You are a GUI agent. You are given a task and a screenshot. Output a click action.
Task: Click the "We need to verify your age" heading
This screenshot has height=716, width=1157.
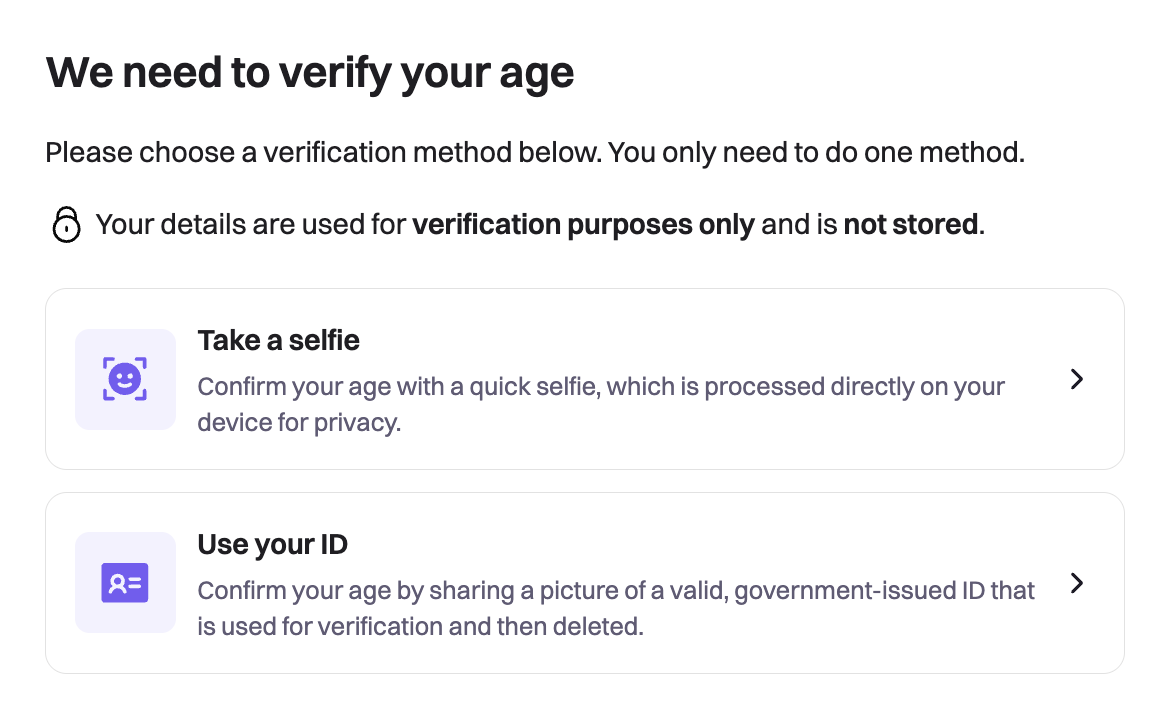(310, 73)
